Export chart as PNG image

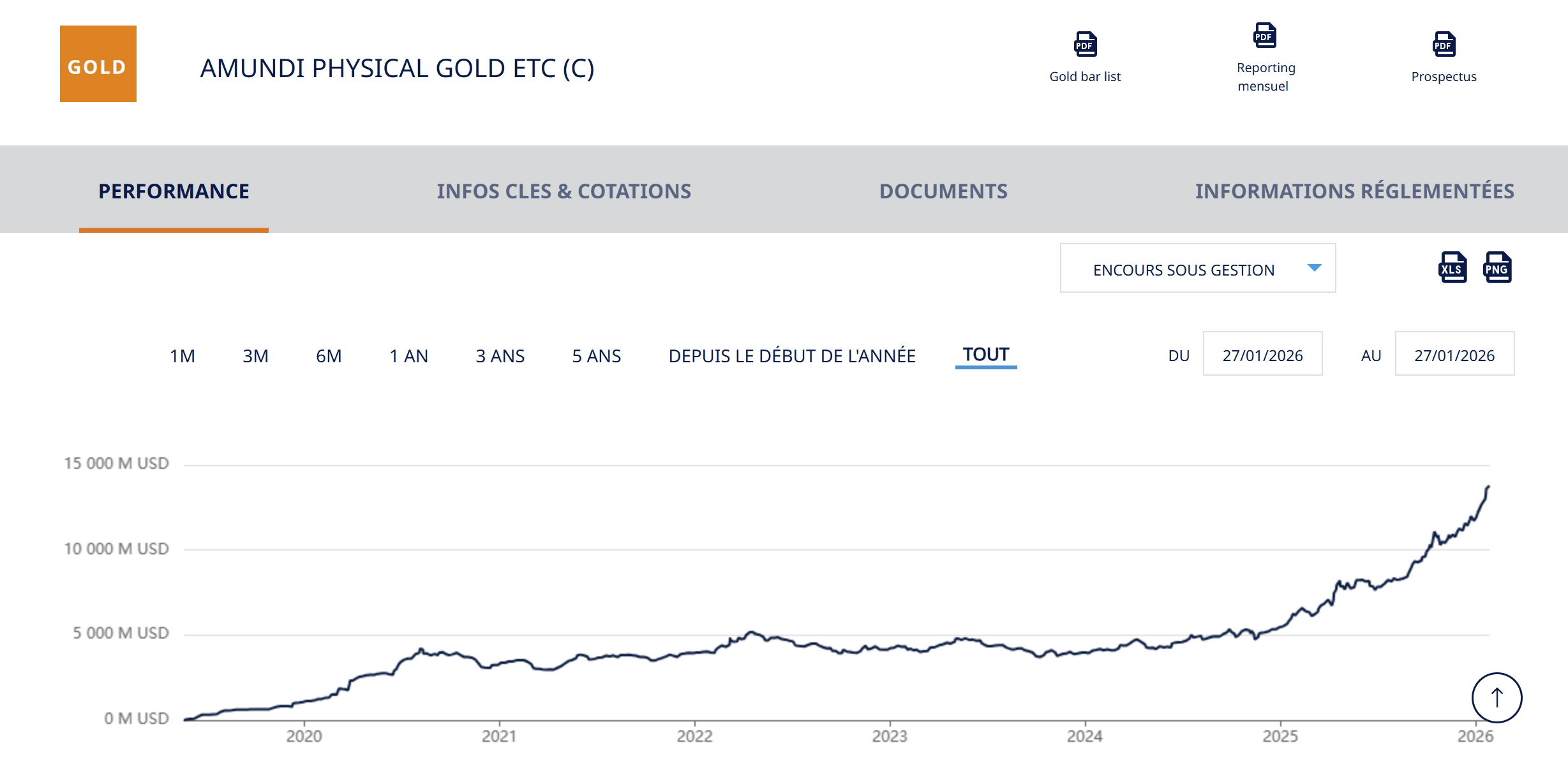point(1497,268)
